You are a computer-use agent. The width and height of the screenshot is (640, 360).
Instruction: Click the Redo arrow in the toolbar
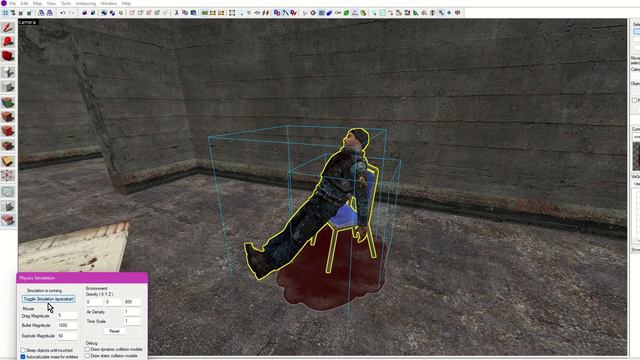click(x=71, y=13)
